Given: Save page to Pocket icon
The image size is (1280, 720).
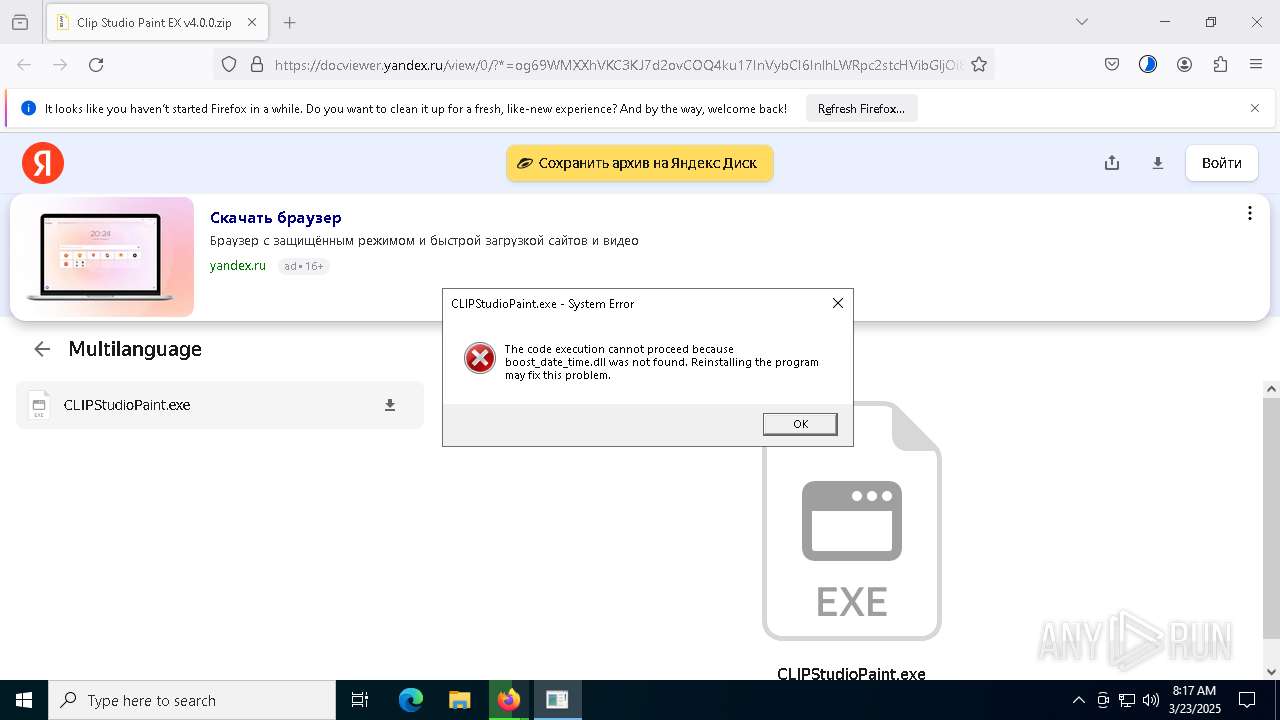Looking at the screenshot, I should pyautogui.click(x=1112, y=64).
